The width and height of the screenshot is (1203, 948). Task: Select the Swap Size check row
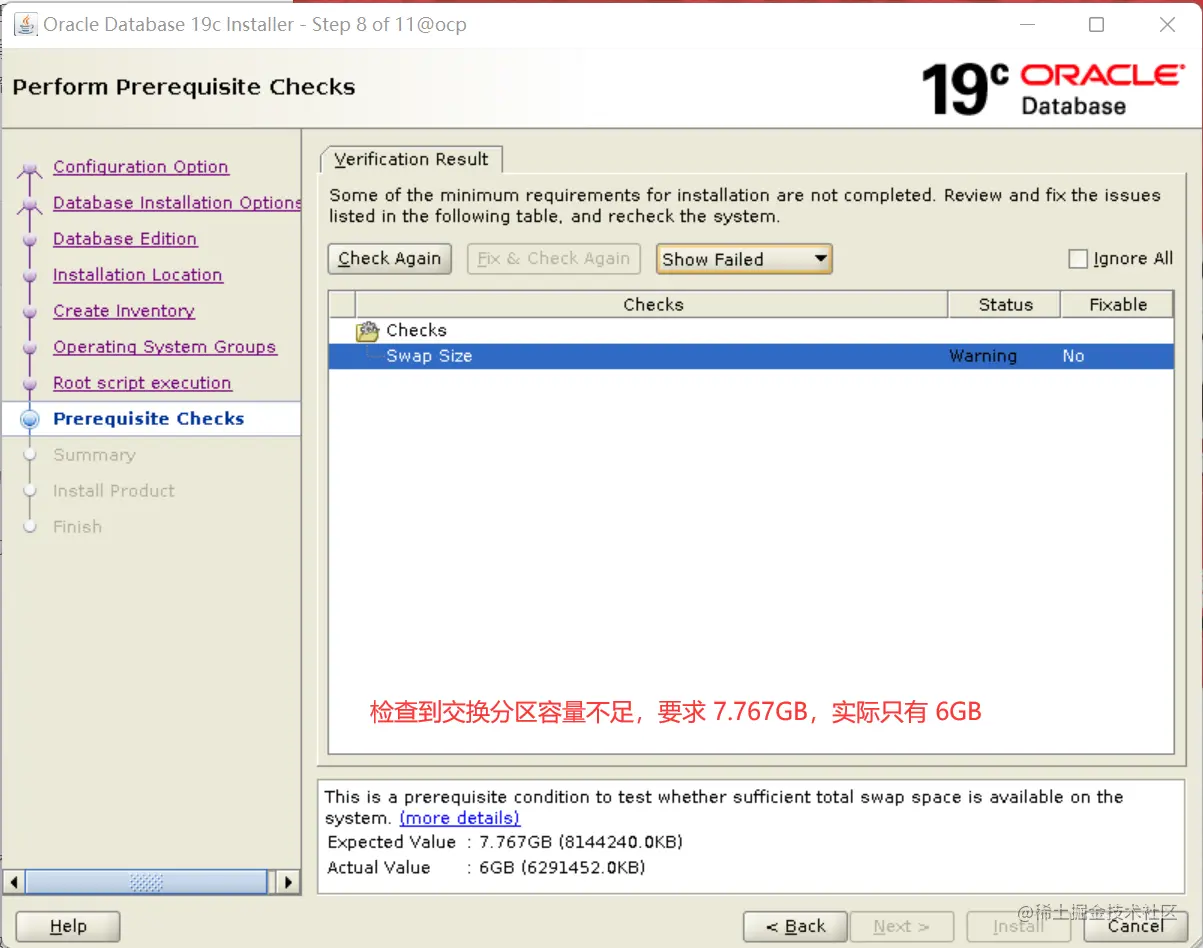pyautogui.click(x=751, y=356)
